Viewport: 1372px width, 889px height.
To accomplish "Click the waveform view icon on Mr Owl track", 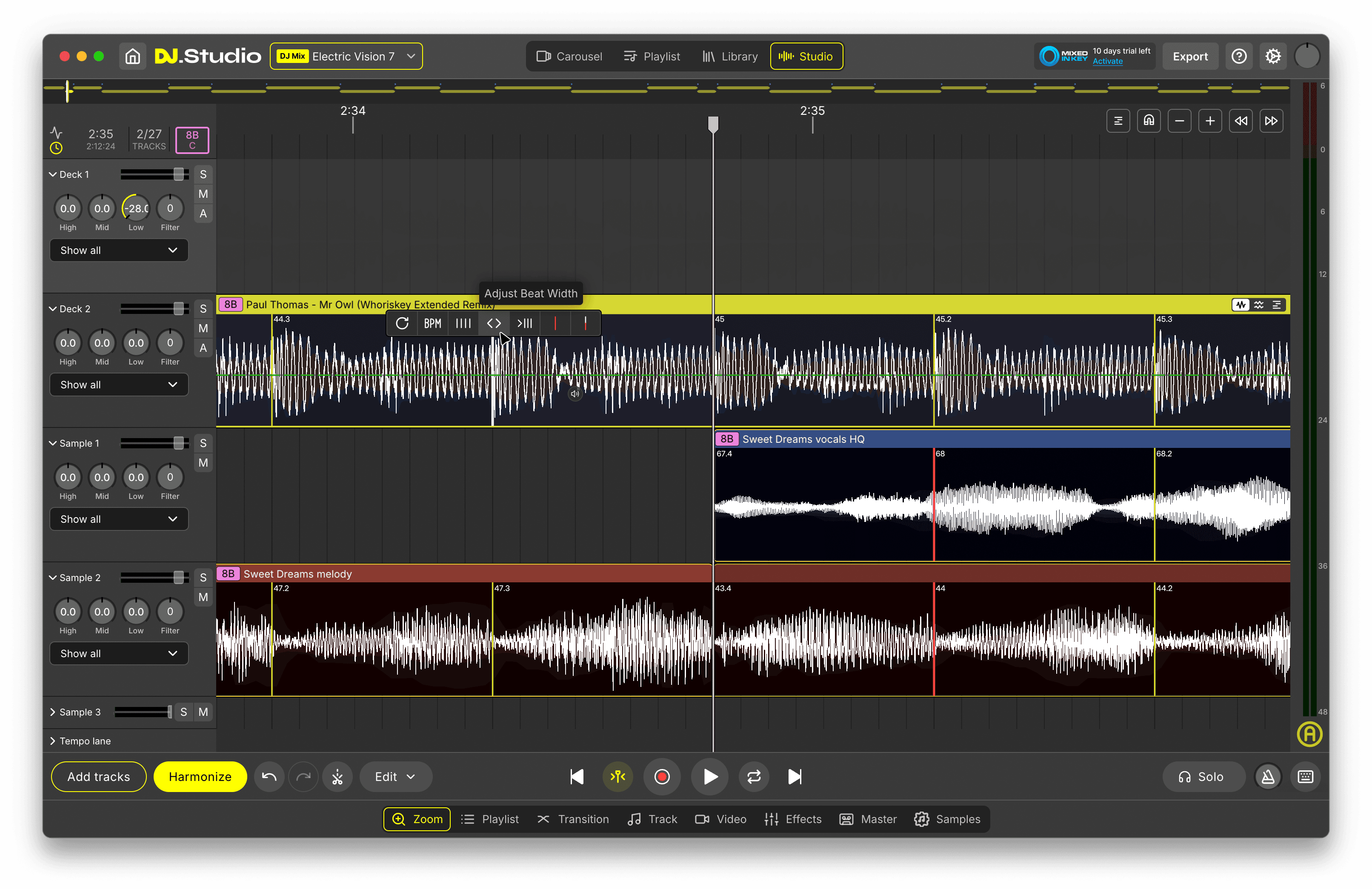I will pos(1241,305).
